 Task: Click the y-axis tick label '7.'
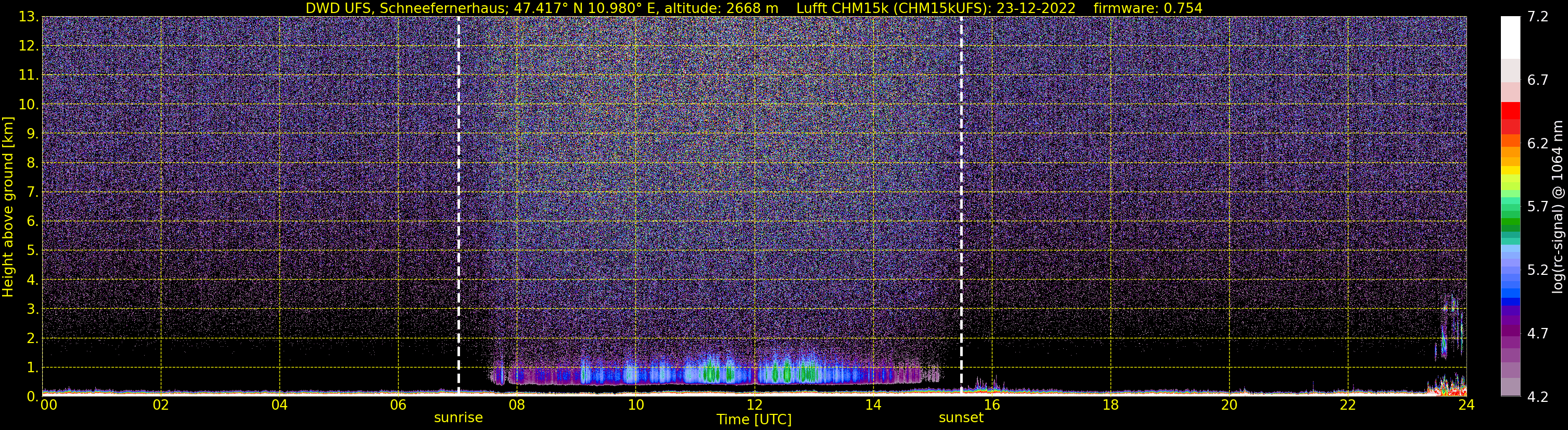pyautogui.click(x=33, y=193)
